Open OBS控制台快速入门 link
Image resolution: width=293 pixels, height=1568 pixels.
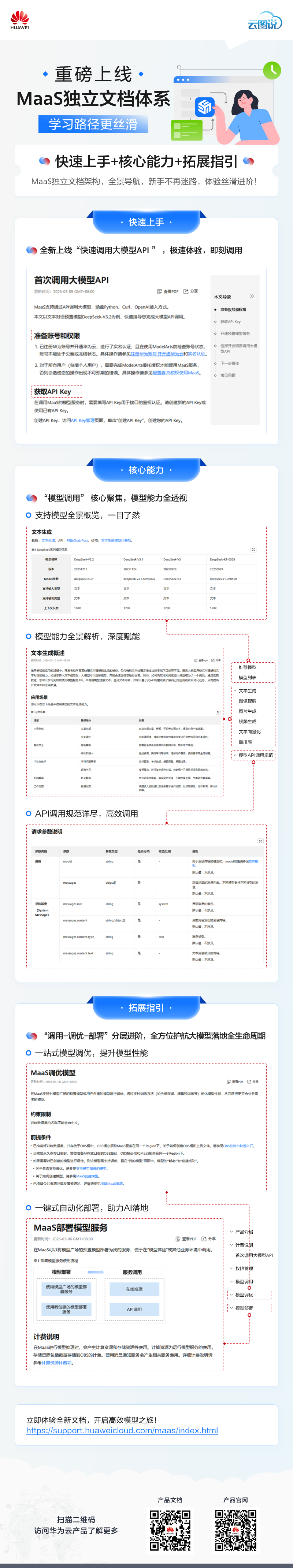click(x=238, y=1146)
